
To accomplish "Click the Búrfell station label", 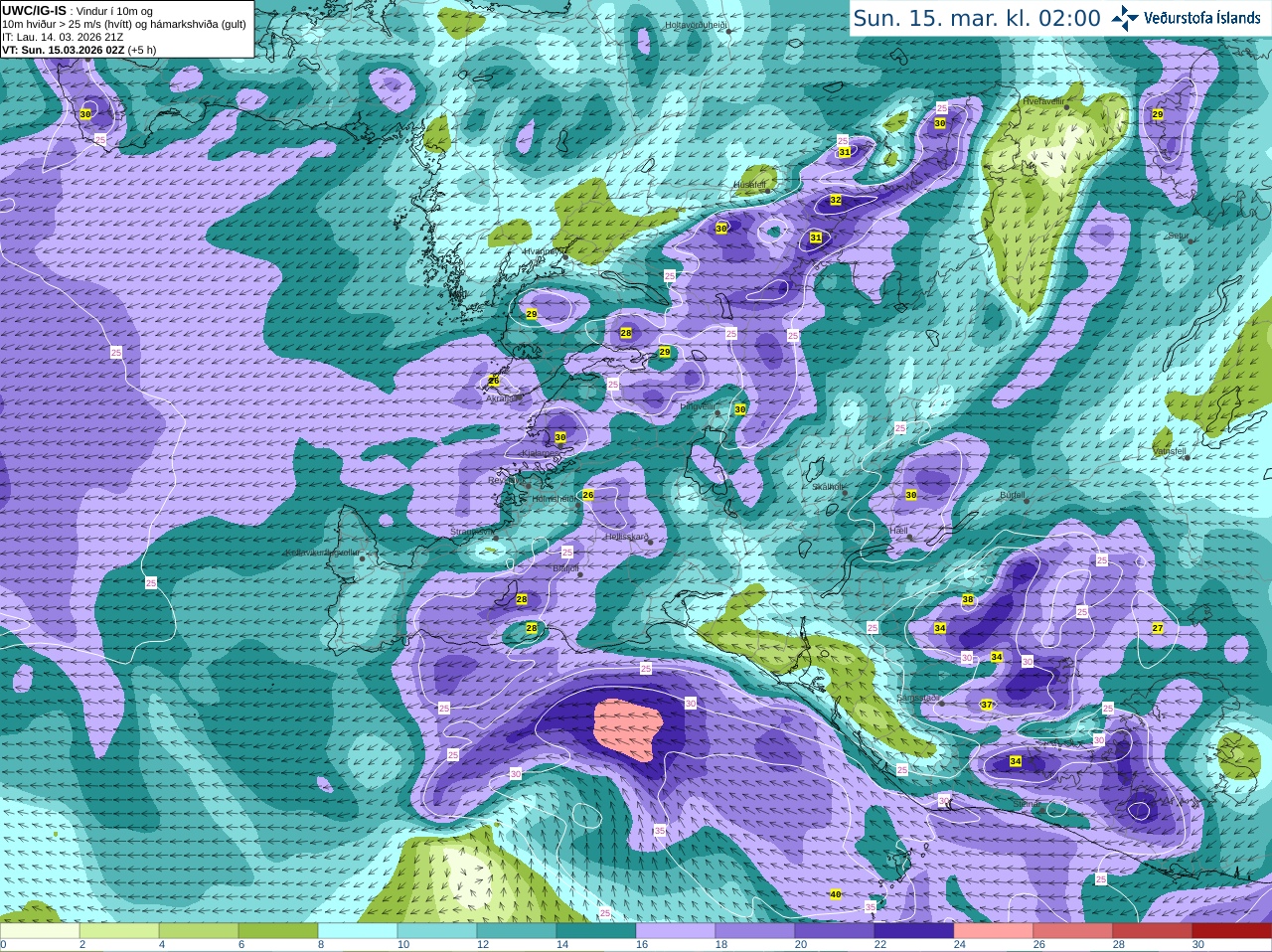I will pos(1013,495).
